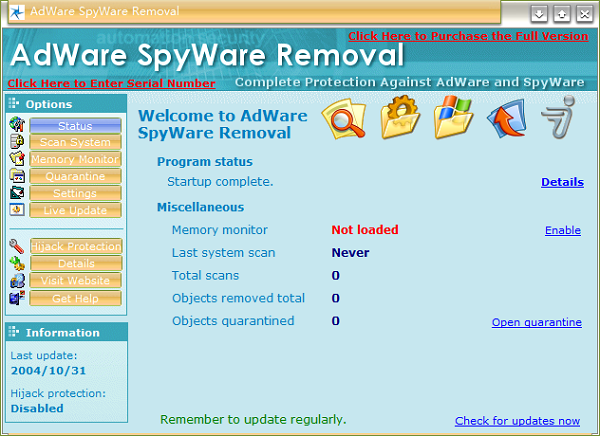Click the icon beside Visit Website
The height and width of the screenshot is (436, 600).
16,280
